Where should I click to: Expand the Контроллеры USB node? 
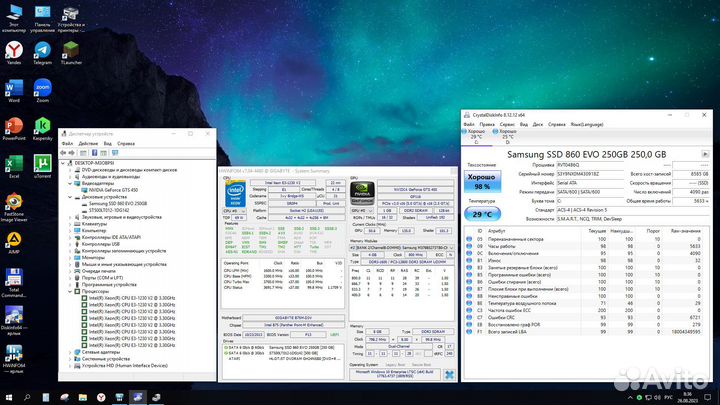(x=71, y=244)
